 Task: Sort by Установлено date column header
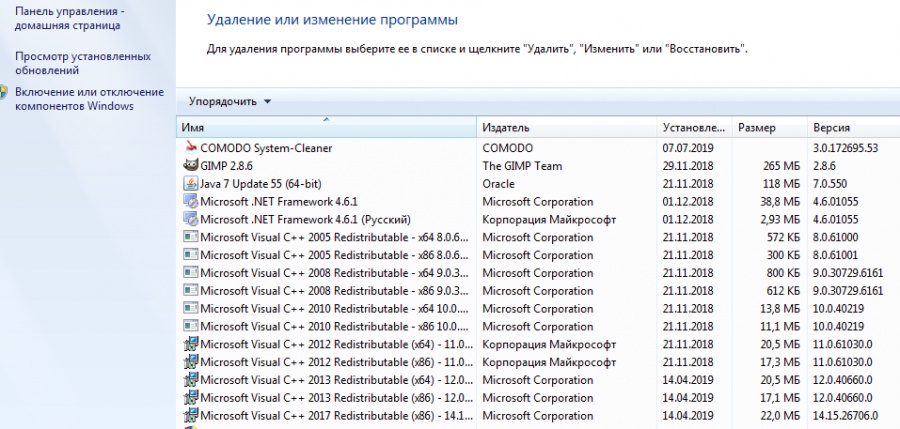(x=694, y=127)
